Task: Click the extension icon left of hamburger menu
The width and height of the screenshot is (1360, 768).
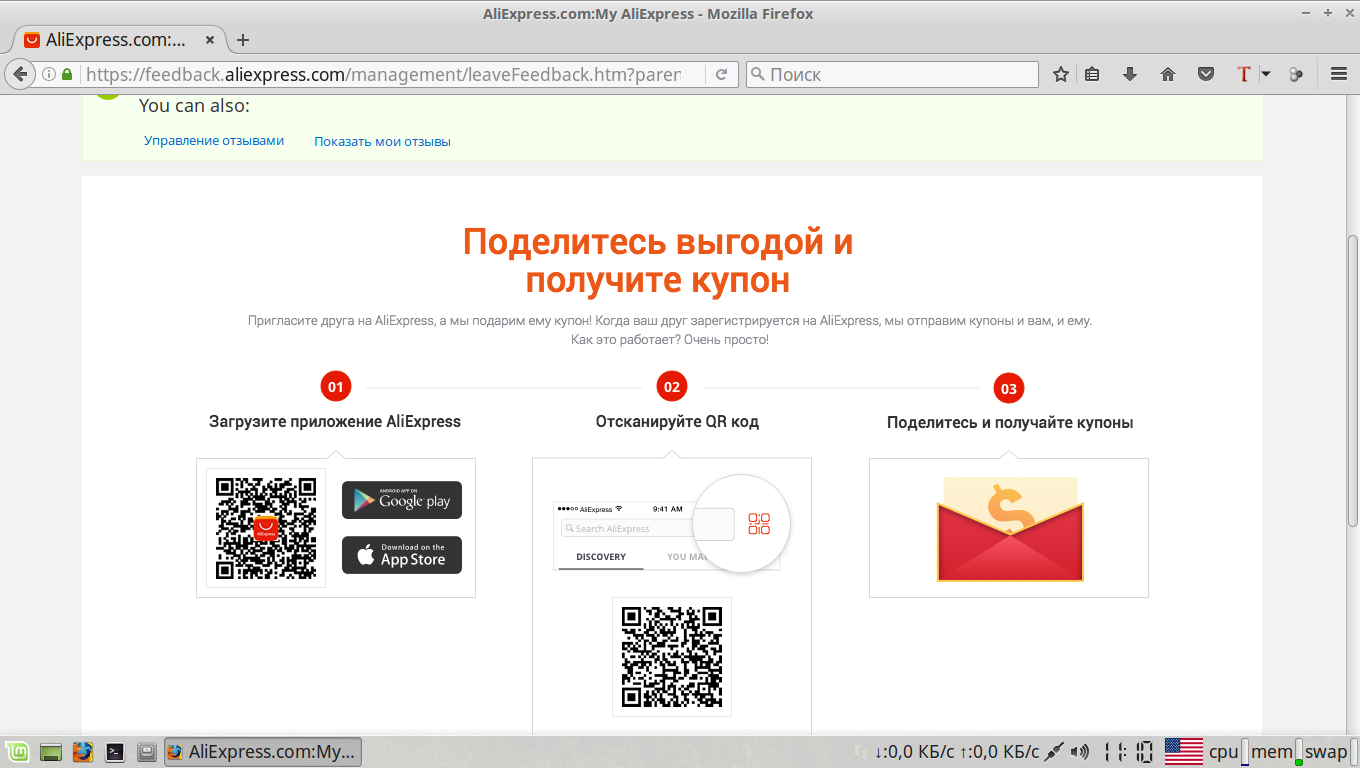Action: click(x=1296, y=74)
